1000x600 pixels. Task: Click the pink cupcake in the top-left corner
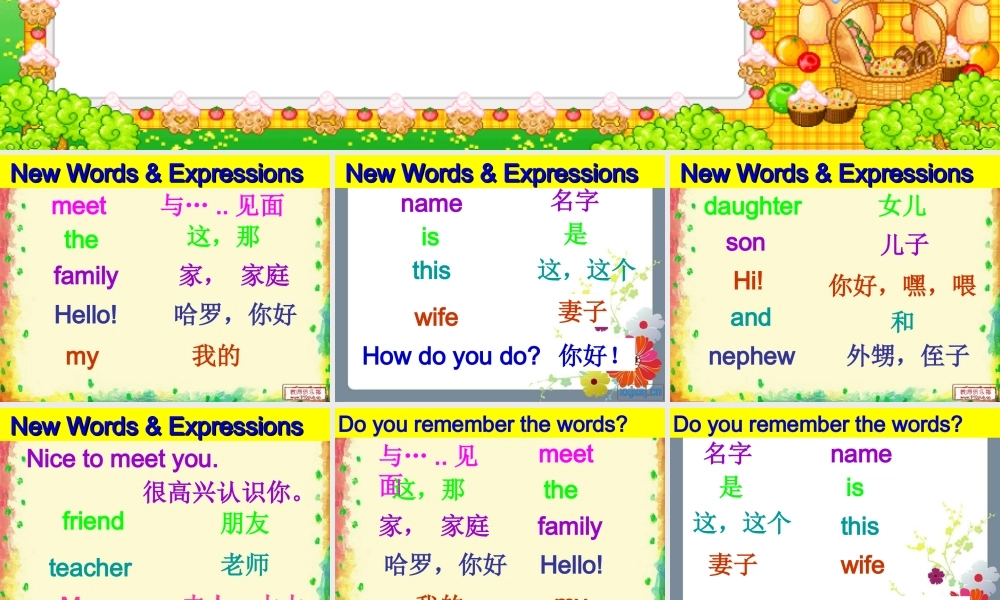[x=37, y=14]
